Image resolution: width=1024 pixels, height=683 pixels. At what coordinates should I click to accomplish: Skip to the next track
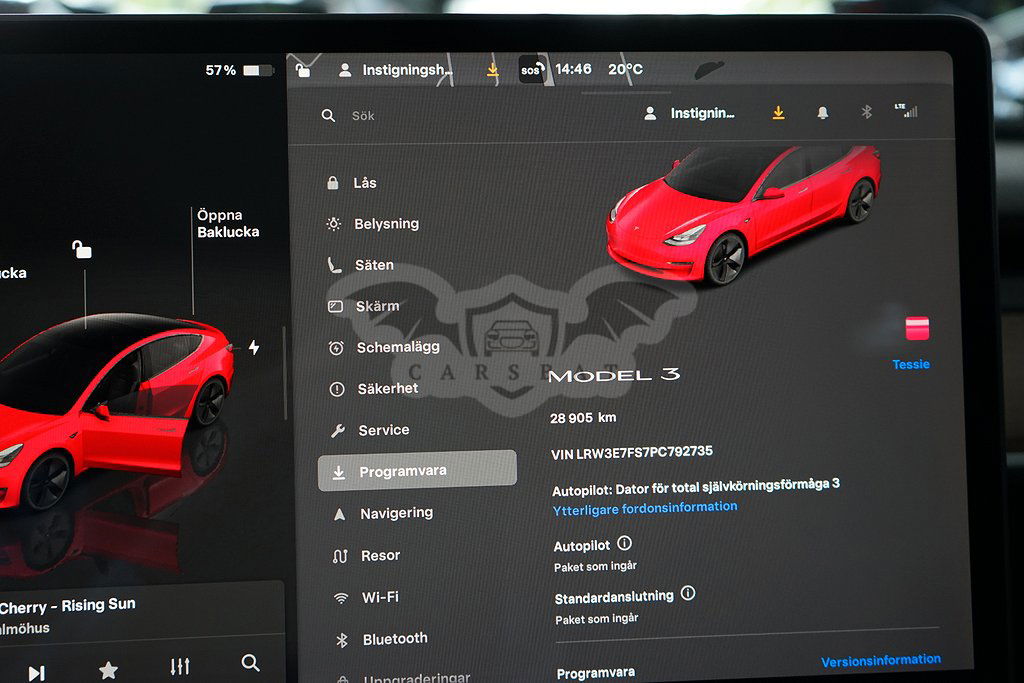tap(36, 673)
